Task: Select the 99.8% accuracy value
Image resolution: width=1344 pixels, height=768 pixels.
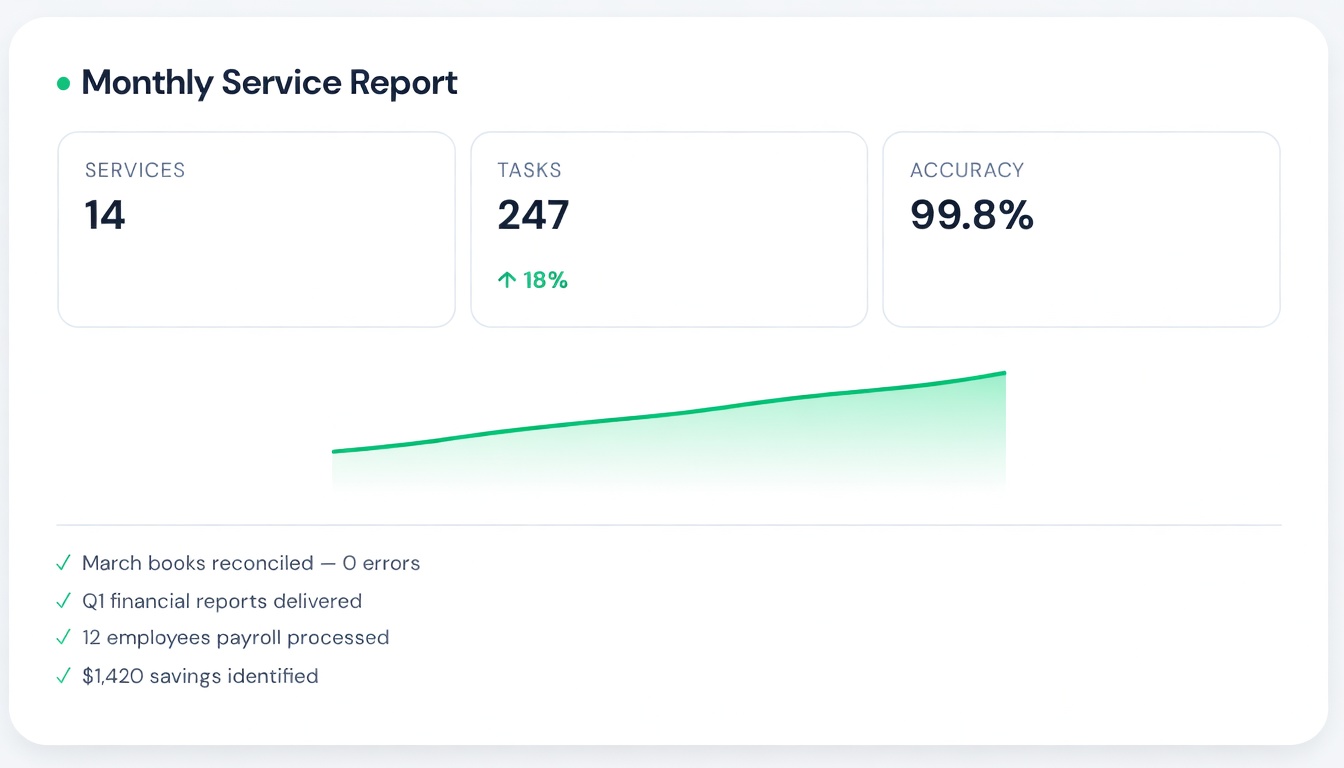Action: 971,215
